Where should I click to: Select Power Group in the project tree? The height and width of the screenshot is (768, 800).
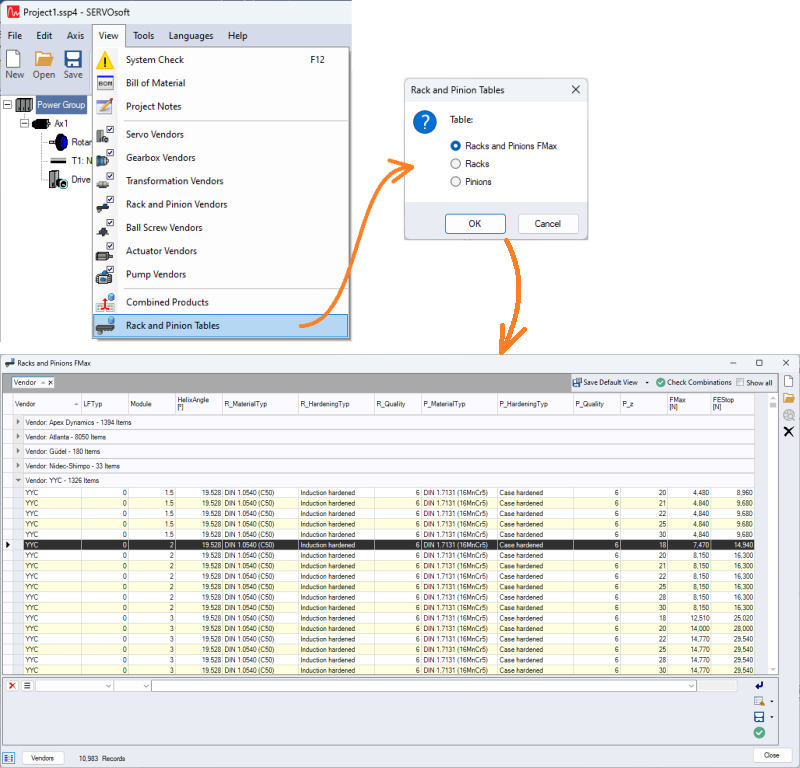coord(61,104)
